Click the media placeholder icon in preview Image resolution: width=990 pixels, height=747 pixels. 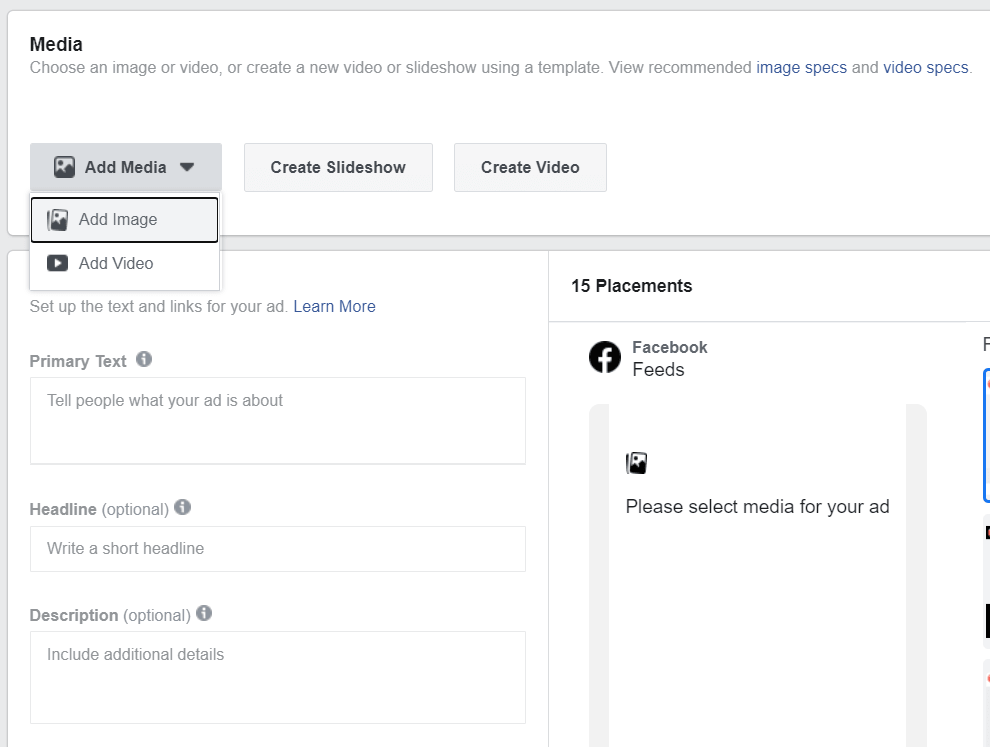click(x=637, y=463)
